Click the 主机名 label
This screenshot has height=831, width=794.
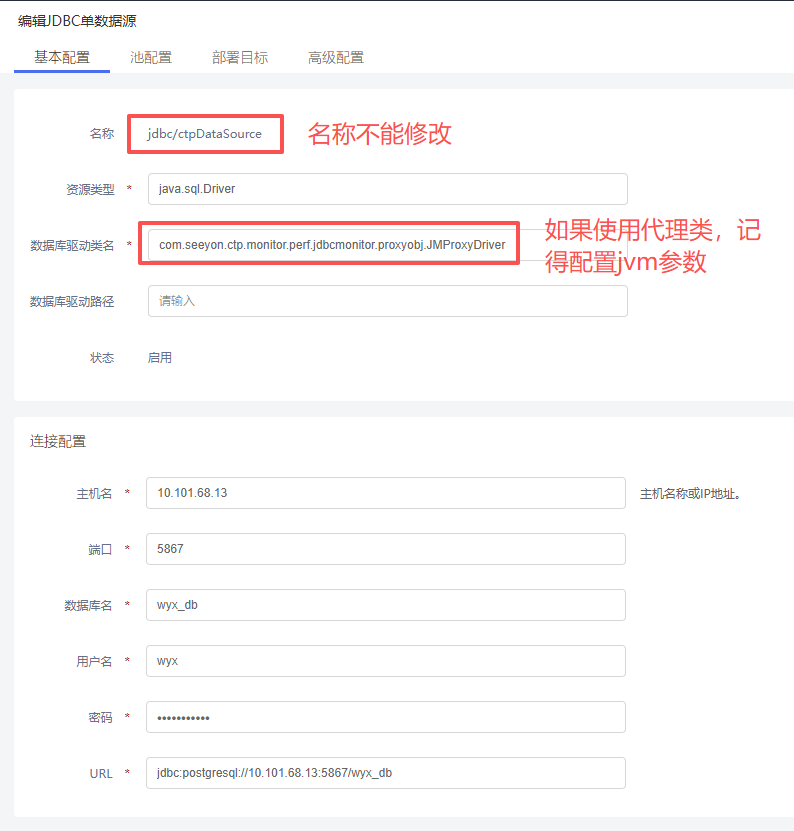pos(94,494)
